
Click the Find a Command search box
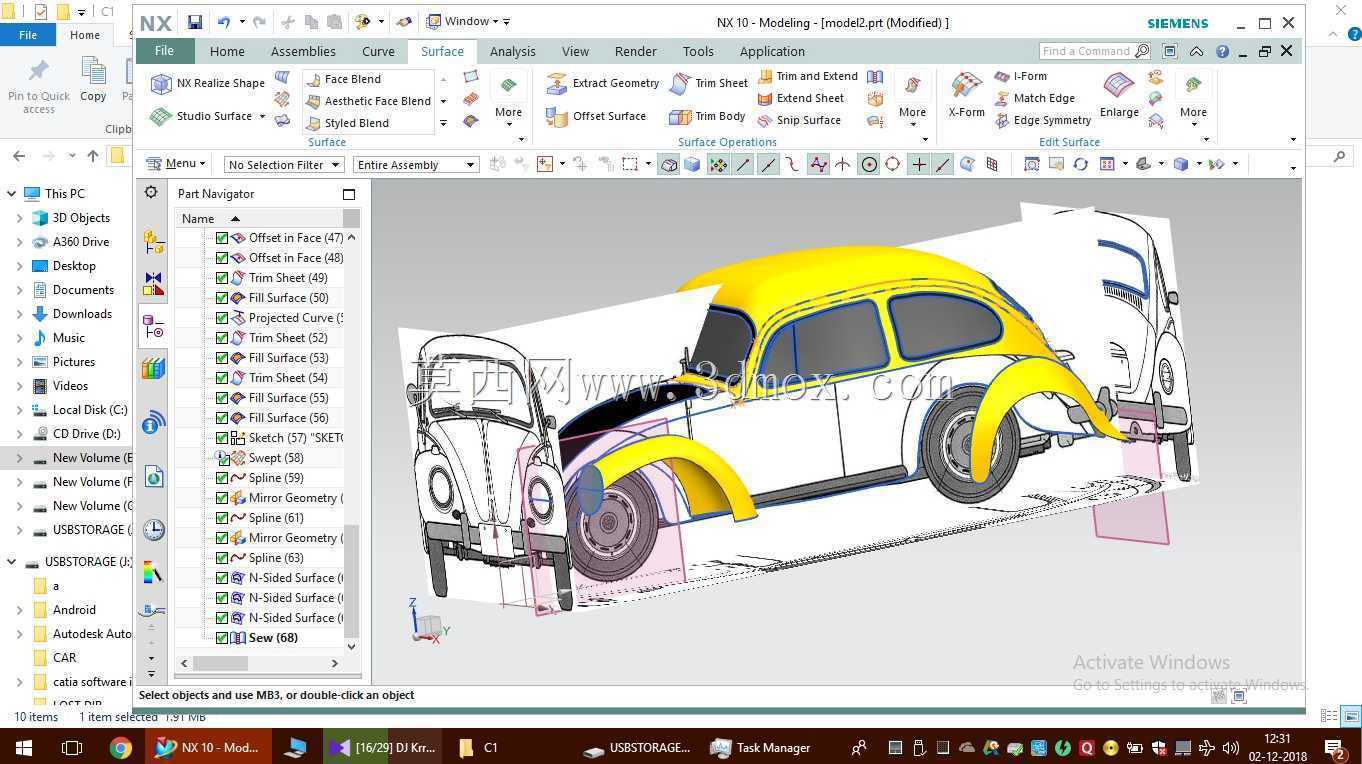[x=1093, y=51]
